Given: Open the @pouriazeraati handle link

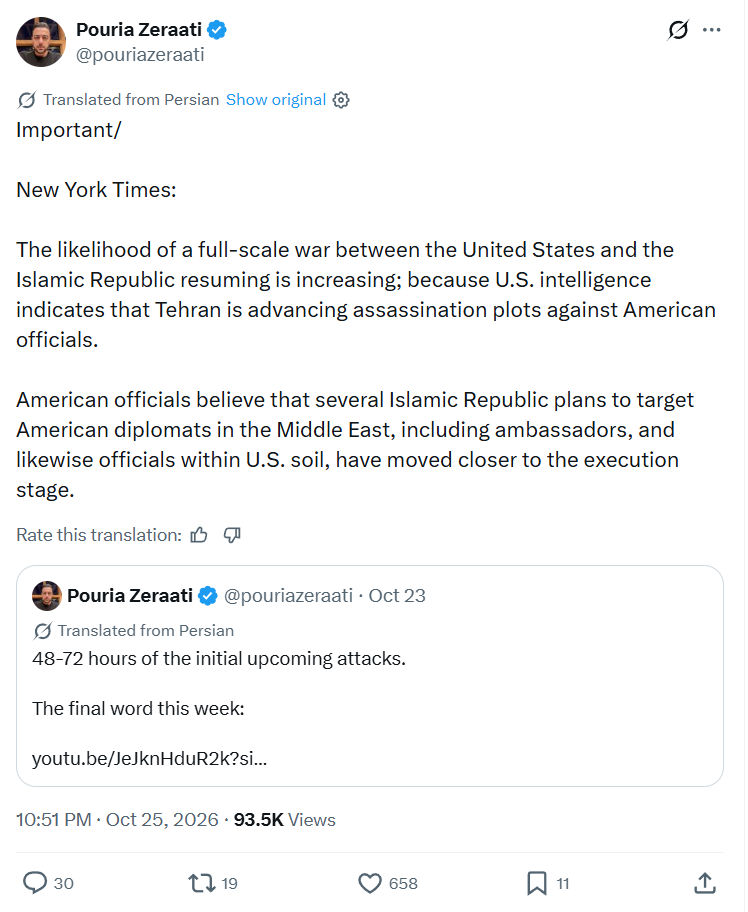Looking at the screenshot, I should click(x=140, y=55).
